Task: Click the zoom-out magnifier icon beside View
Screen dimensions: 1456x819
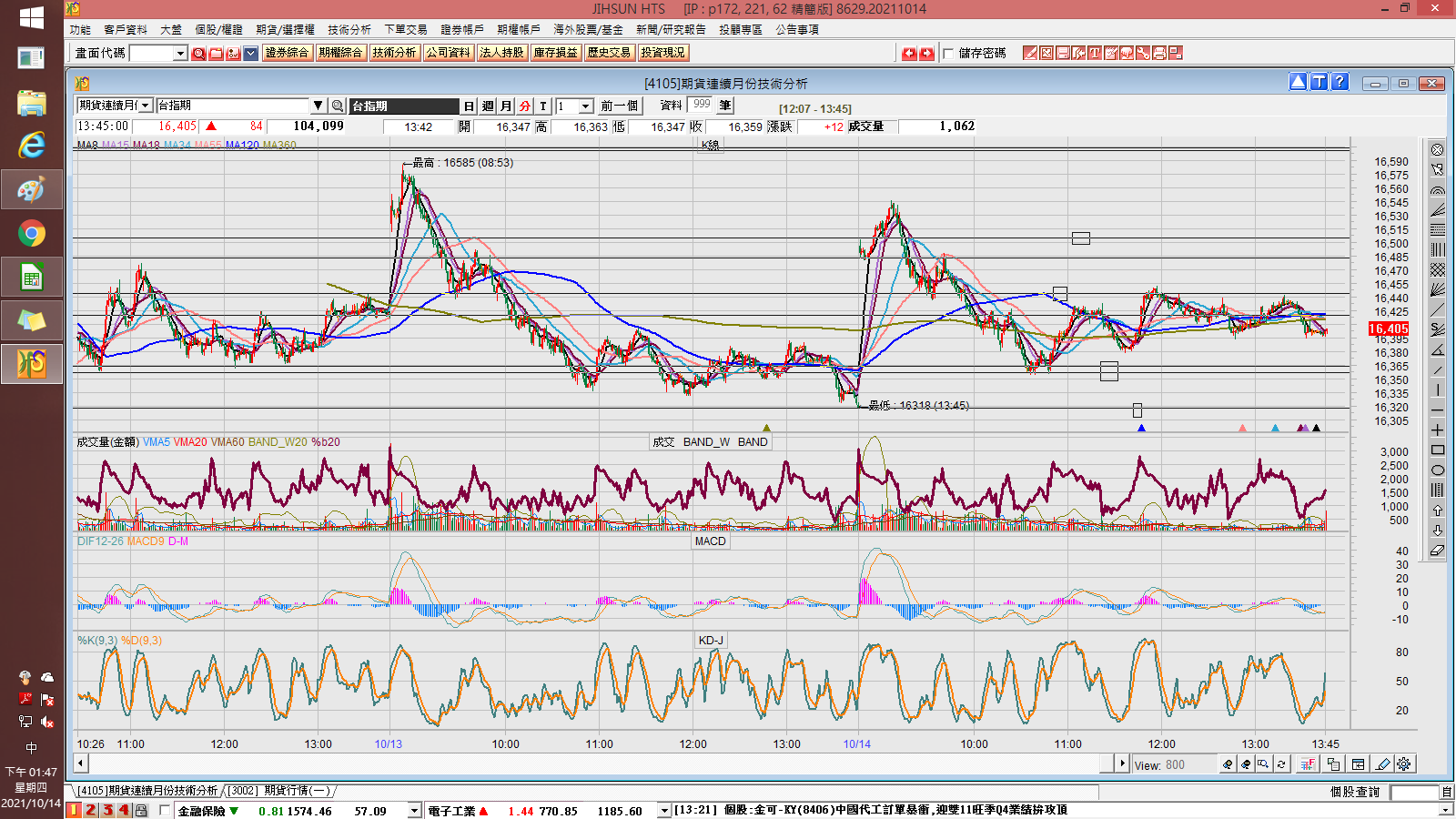Action: coord(1246,764)
